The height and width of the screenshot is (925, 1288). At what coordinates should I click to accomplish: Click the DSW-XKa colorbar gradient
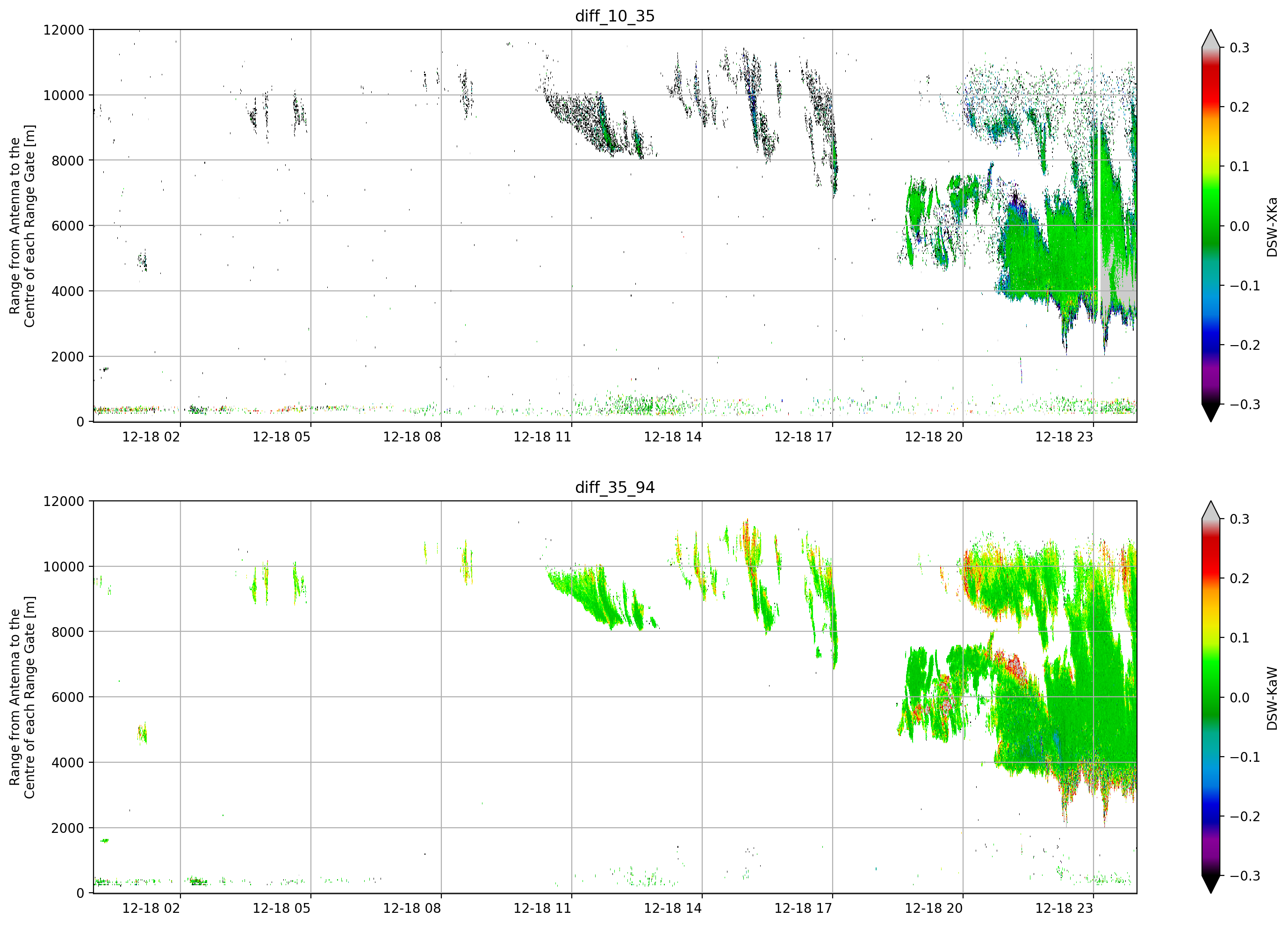tap(1211, 225)
